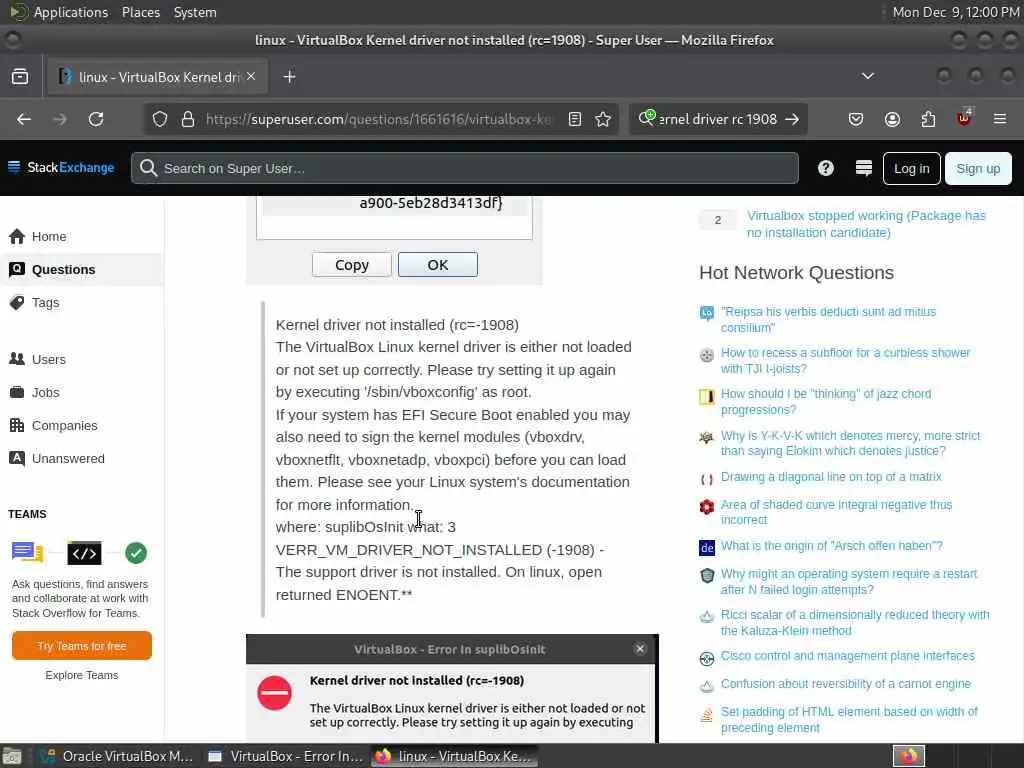Open tracking protection shield icon
The height and width of the screenshot is (768, 1024).
tap(160, 119)
